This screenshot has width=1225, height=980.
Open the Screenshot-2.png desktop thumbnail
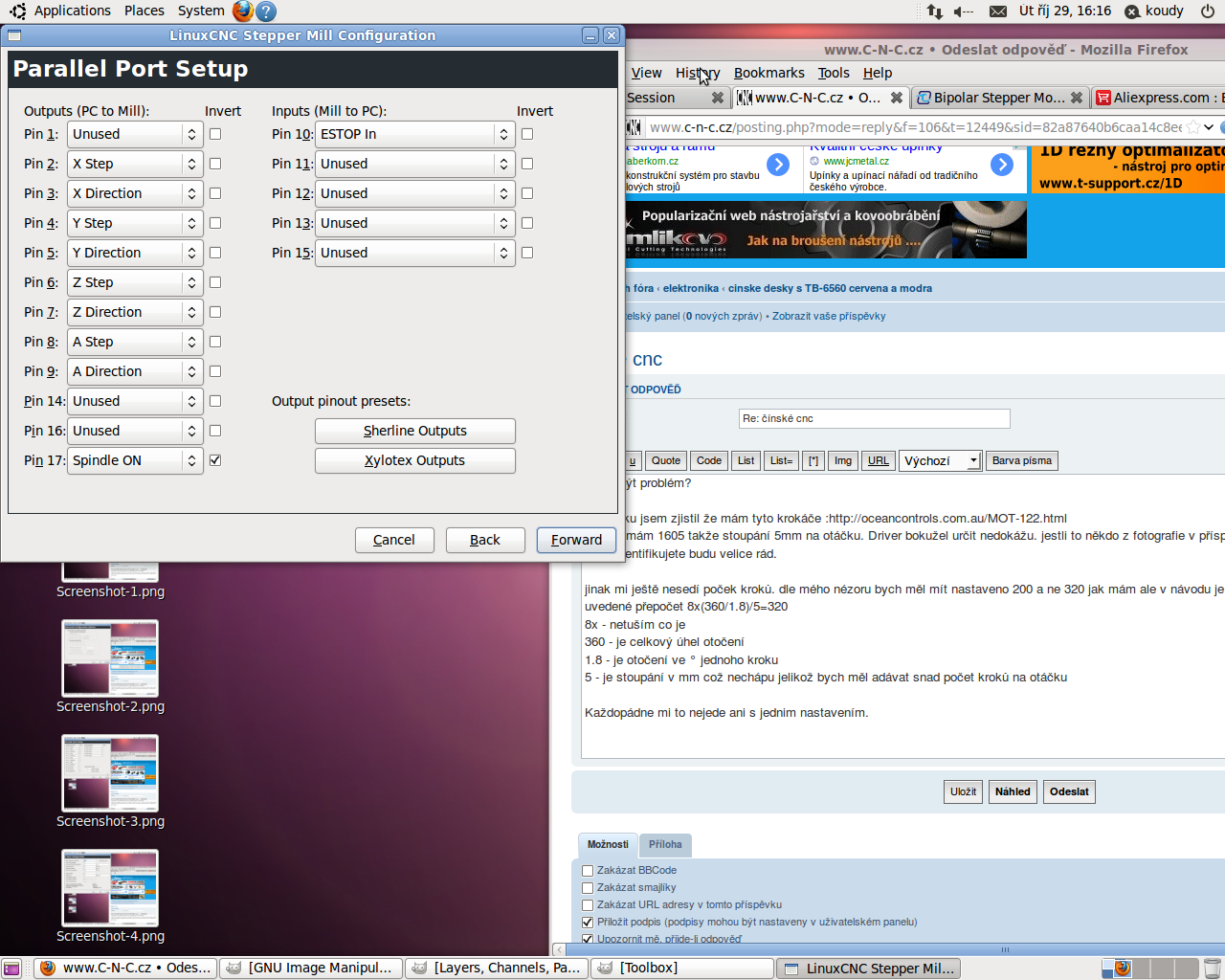click(110, 658)
